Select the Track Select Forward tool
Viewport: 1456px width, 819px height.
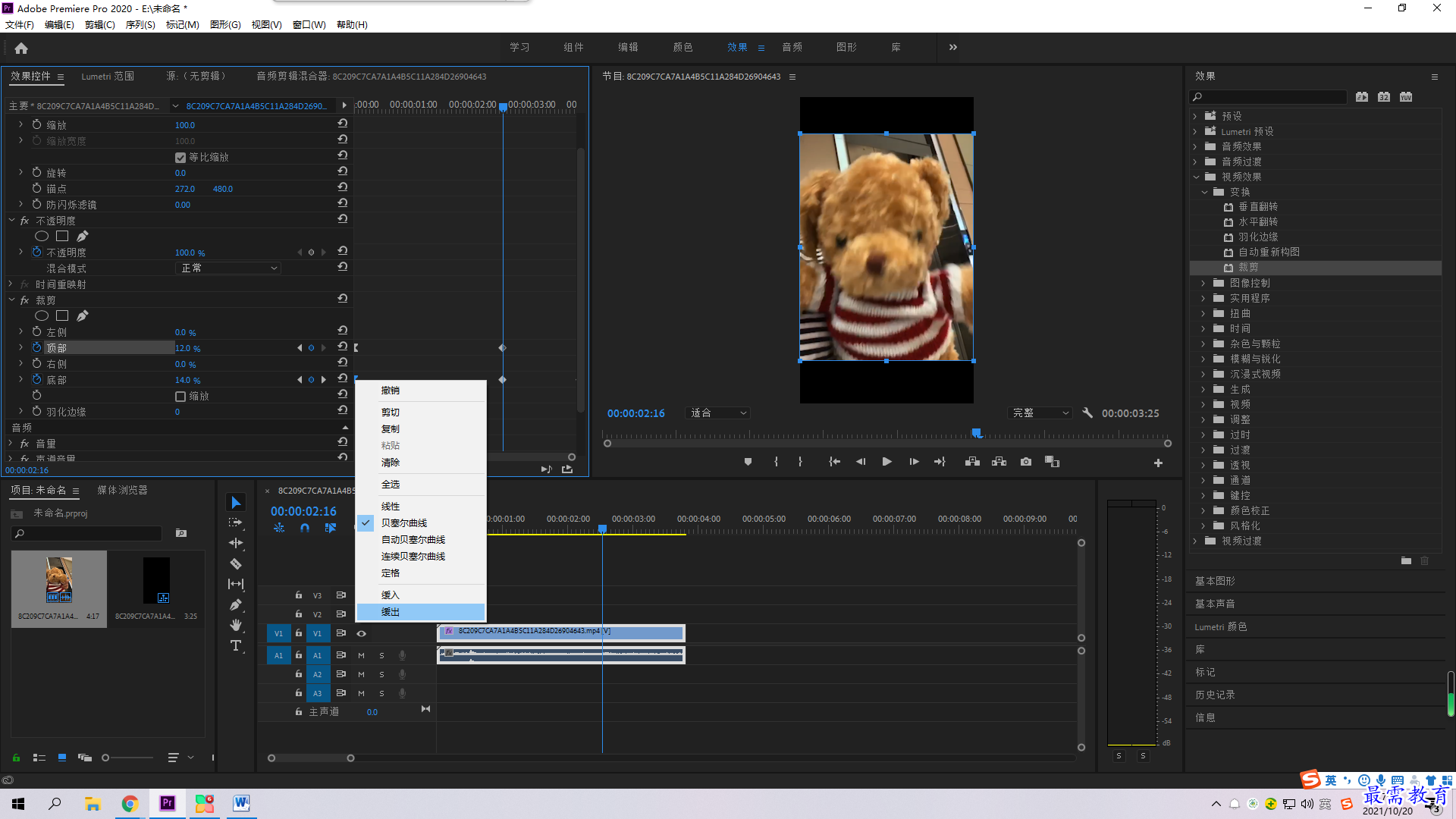click(x=236, y=522)
